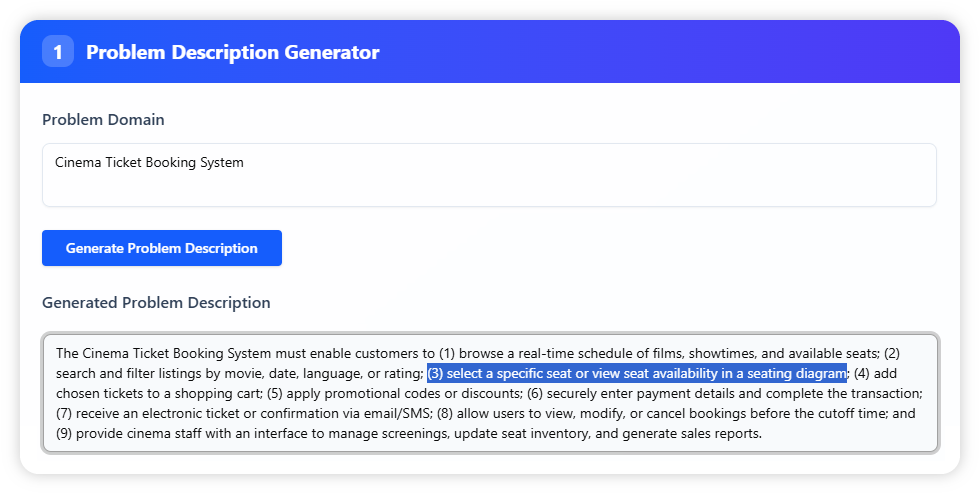Click the "Cinema Ticket Booking System" domain text
Viewport: 980px width, 499px height.
pos(149,162)
